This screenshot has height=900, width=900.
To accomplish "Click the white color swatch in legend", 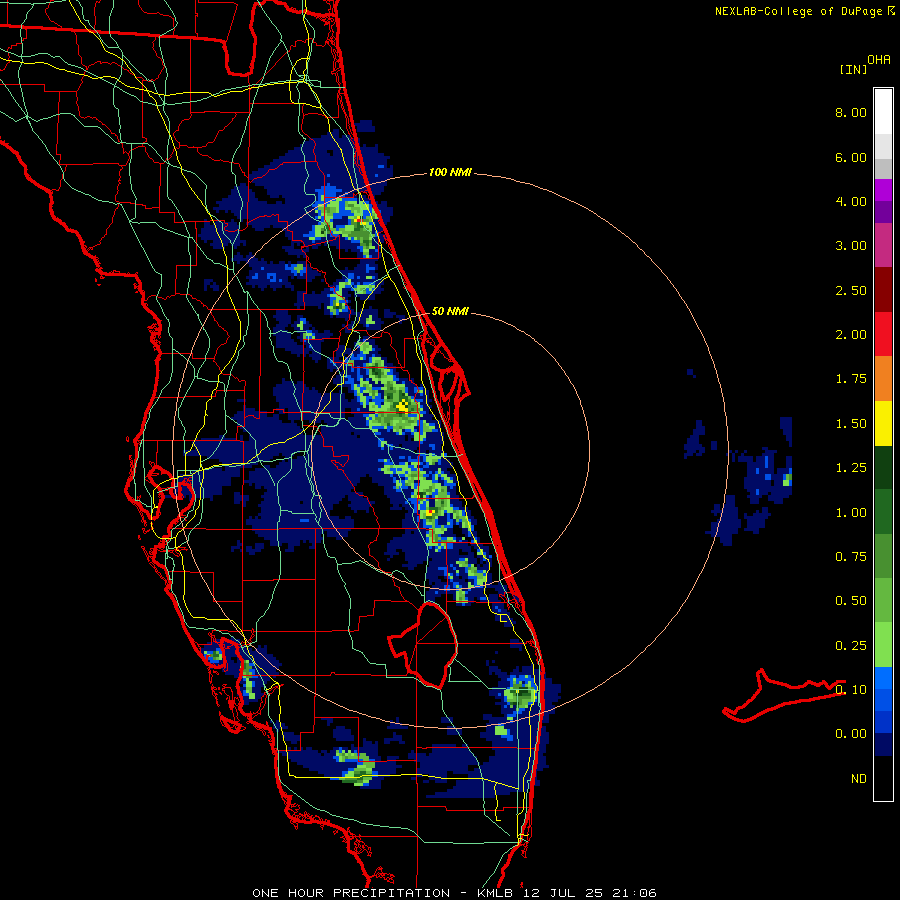I will point(883,112).
